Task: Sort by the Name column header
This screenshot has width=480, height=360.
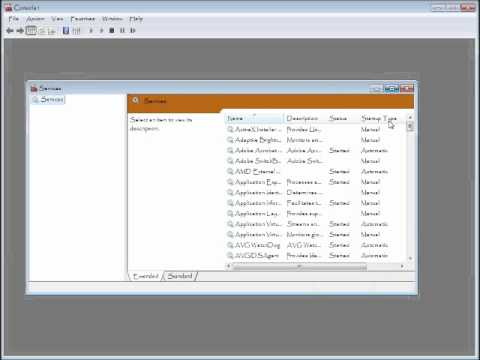Action: coord(255,118)
